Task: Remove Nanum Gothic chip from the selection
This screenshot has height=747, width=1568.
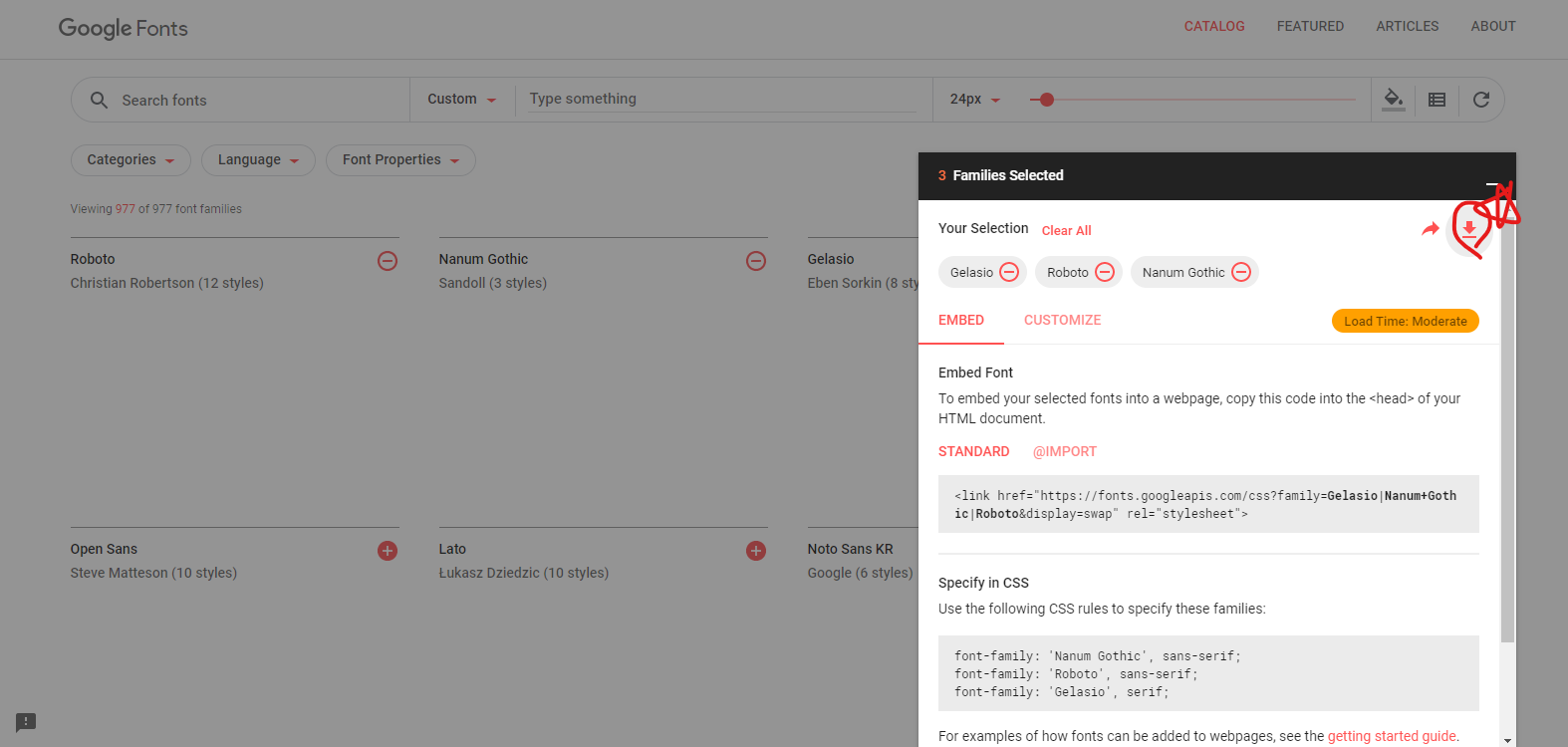Action: pos(1241,272)
